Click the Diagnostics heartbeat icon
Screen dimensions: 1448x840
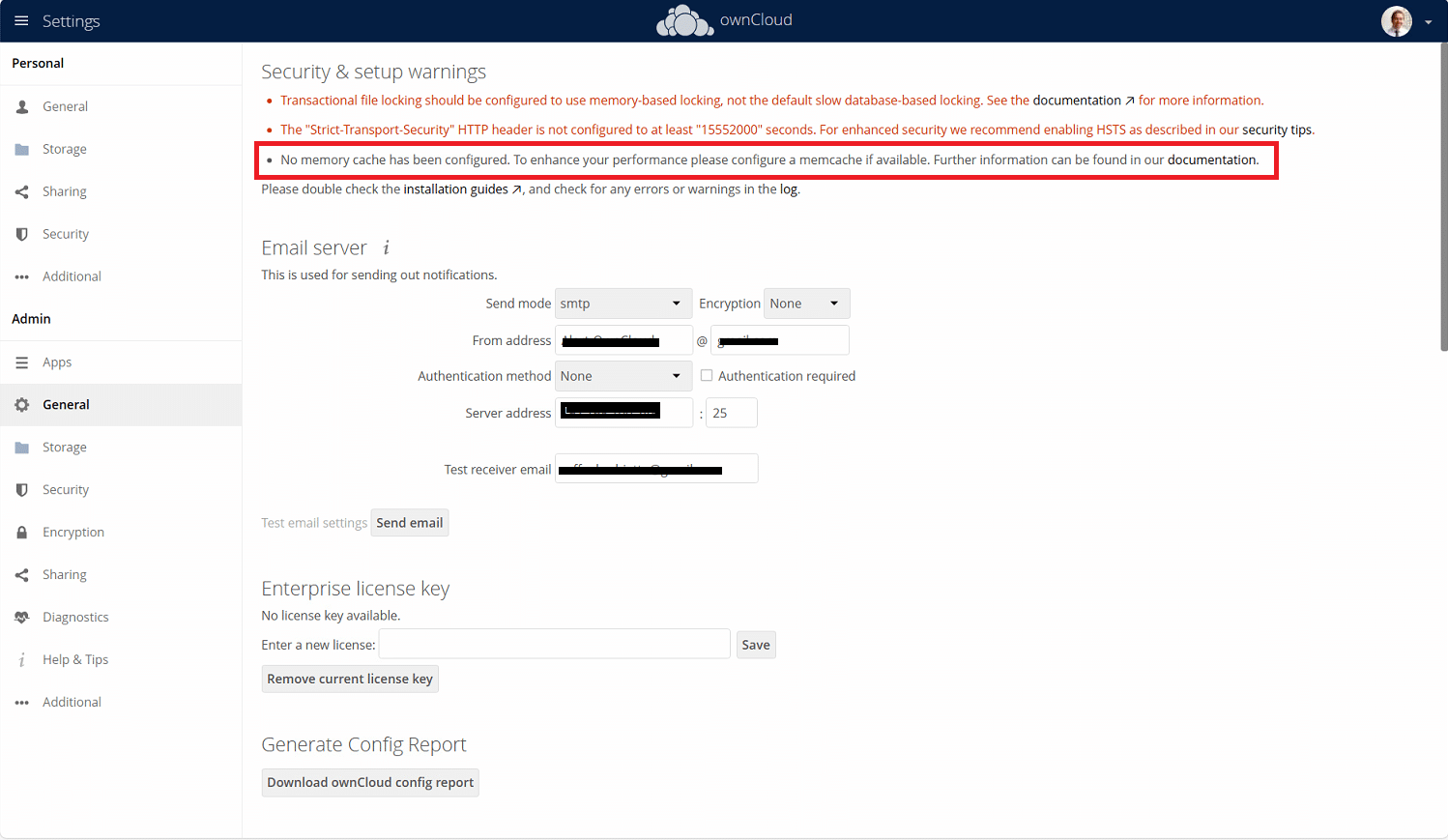click(x=22, y=618)
